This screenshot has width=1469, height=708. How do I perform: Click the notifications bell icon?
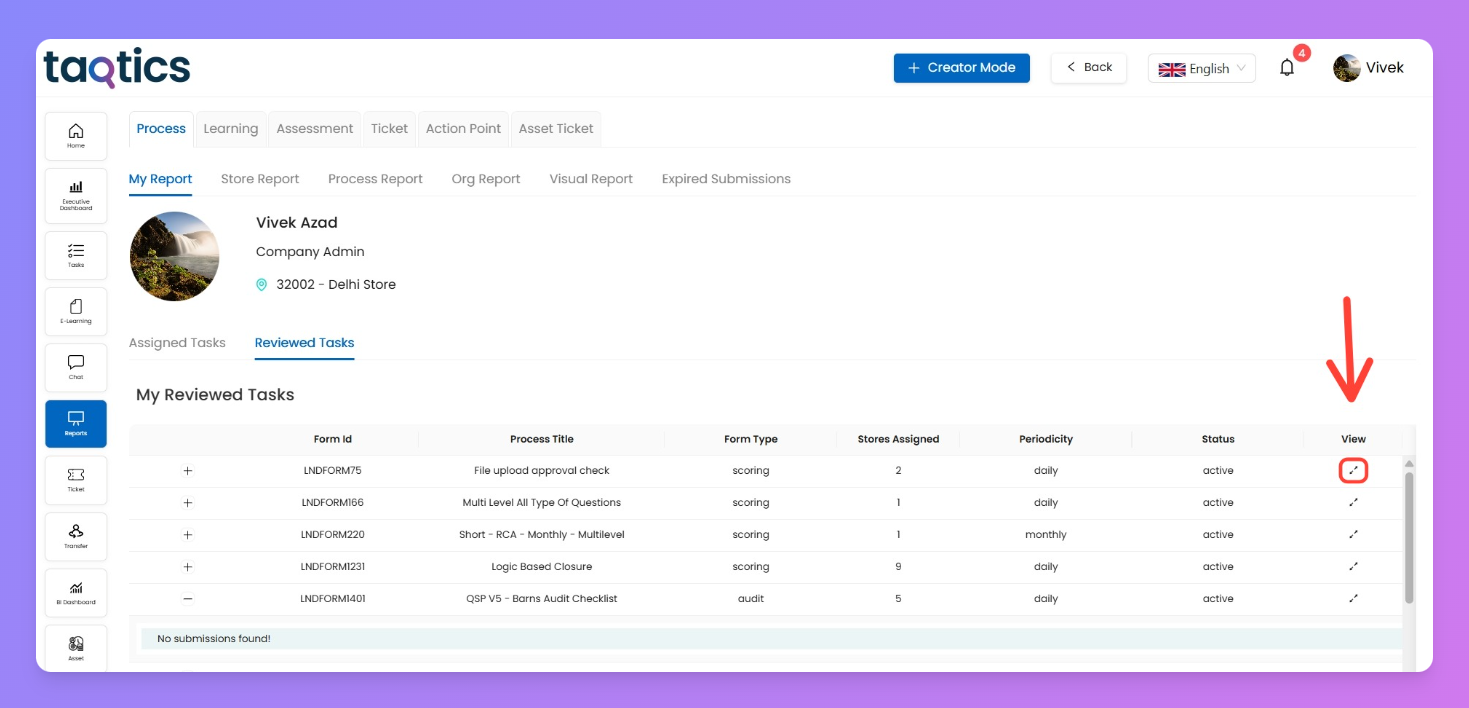(x=1287, y=68)
